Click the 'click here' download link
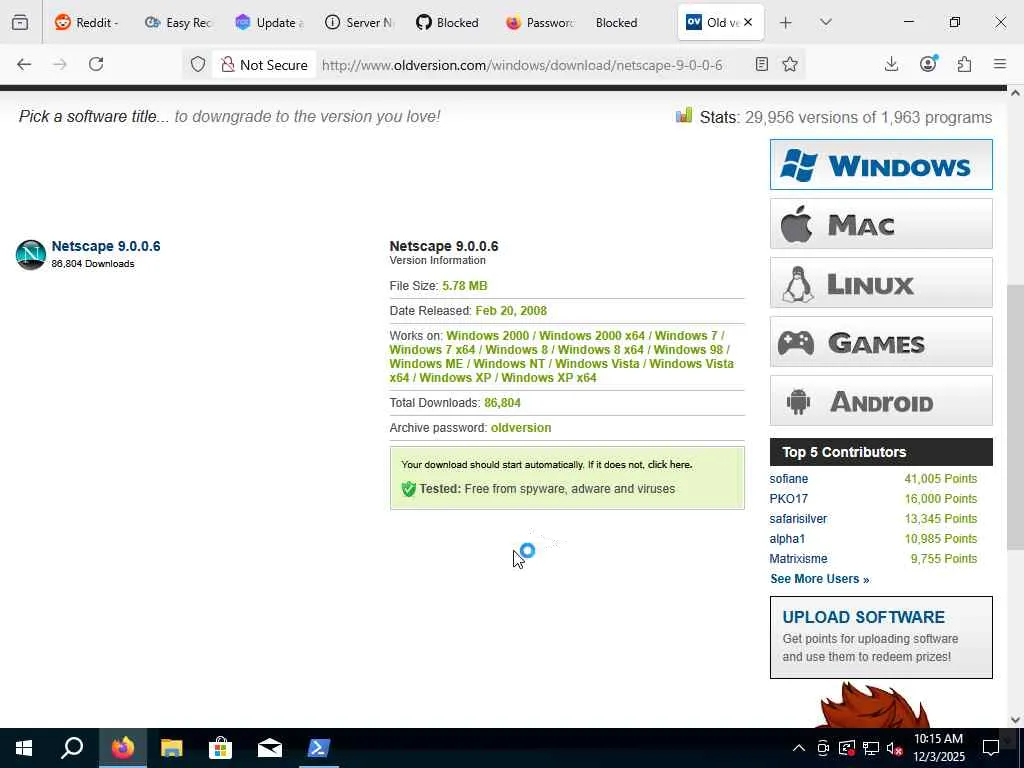This screenshot has width=1024, height=768. [x=669, y=465]
